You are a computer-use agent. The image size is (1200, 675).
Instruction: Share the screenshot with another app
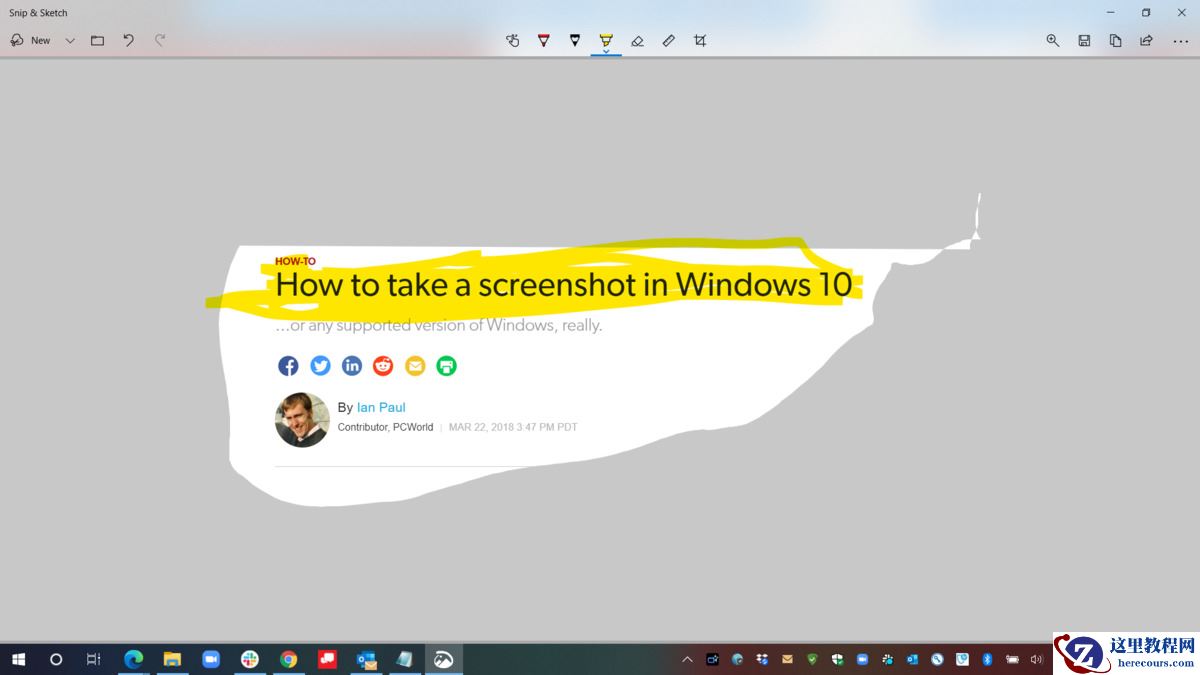[1146, 40]
